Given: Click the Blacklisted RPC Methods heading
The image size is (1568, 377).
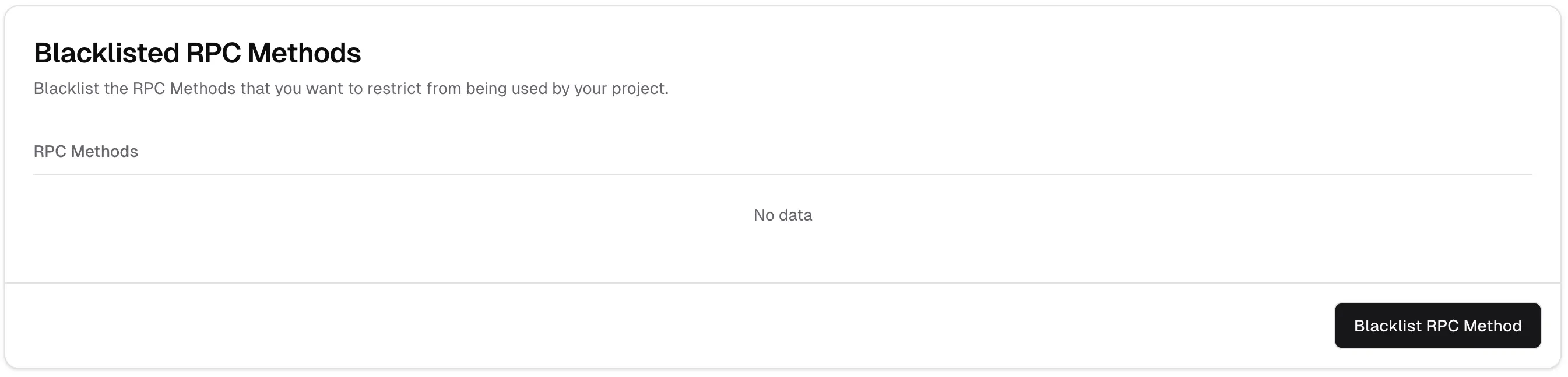Looking at the screenshot, I should point(196,53).
